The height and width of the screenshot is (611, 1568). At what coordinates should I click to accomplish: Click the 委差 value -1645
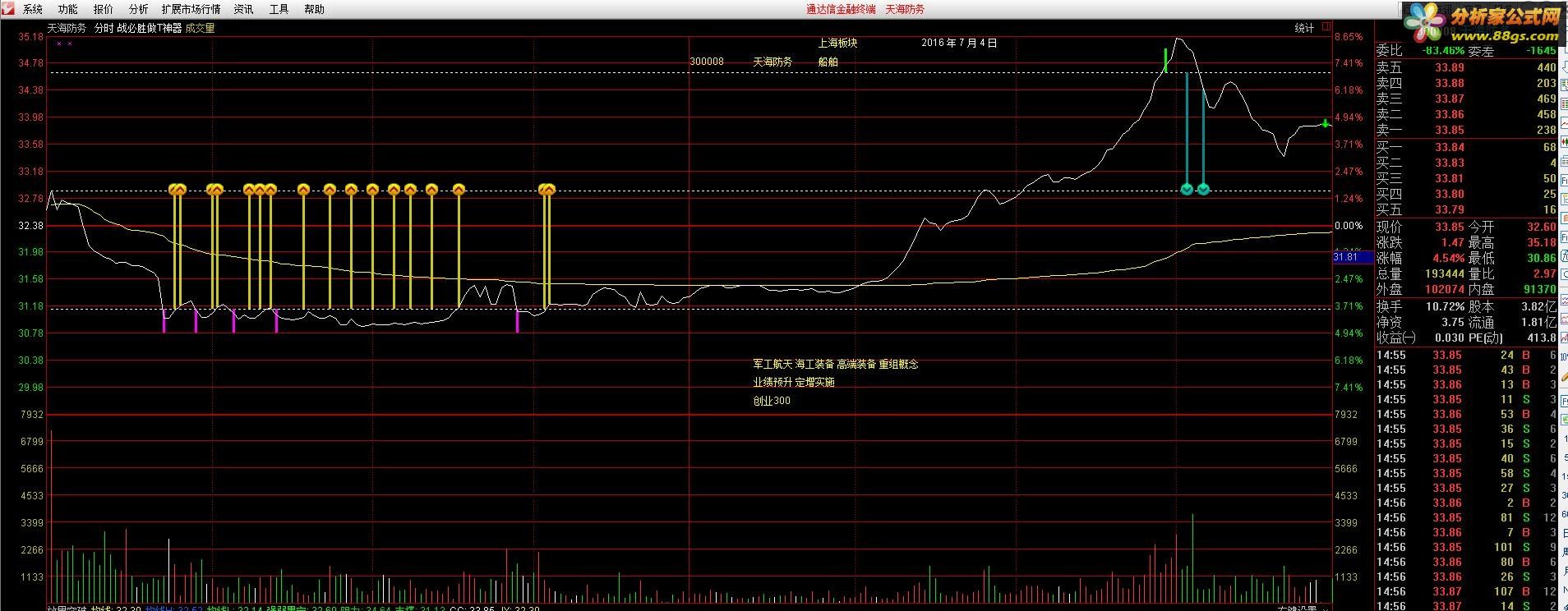point(1541,51)
